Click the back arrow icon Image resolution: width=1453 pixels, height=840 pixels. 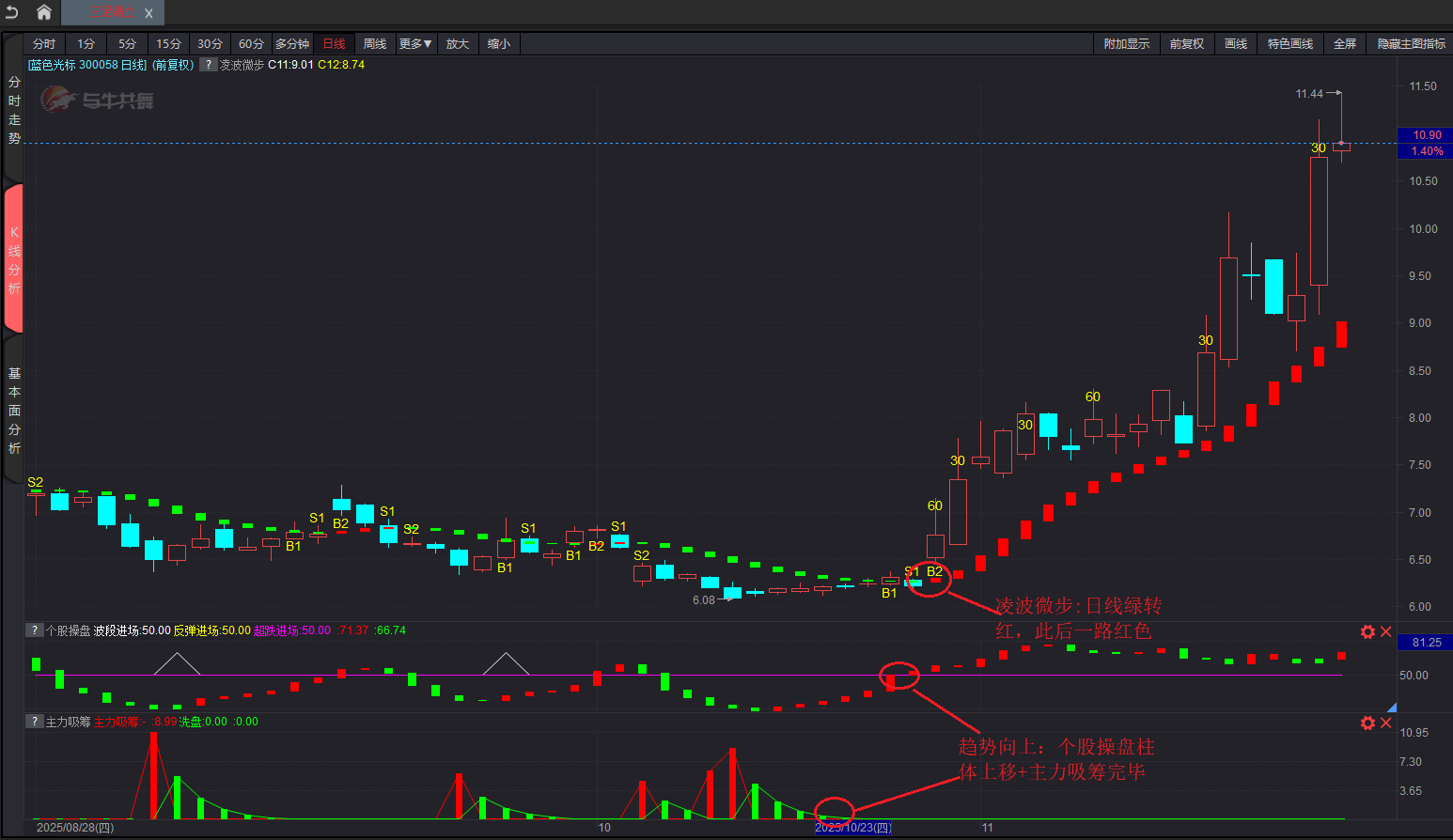pos(12,12)
